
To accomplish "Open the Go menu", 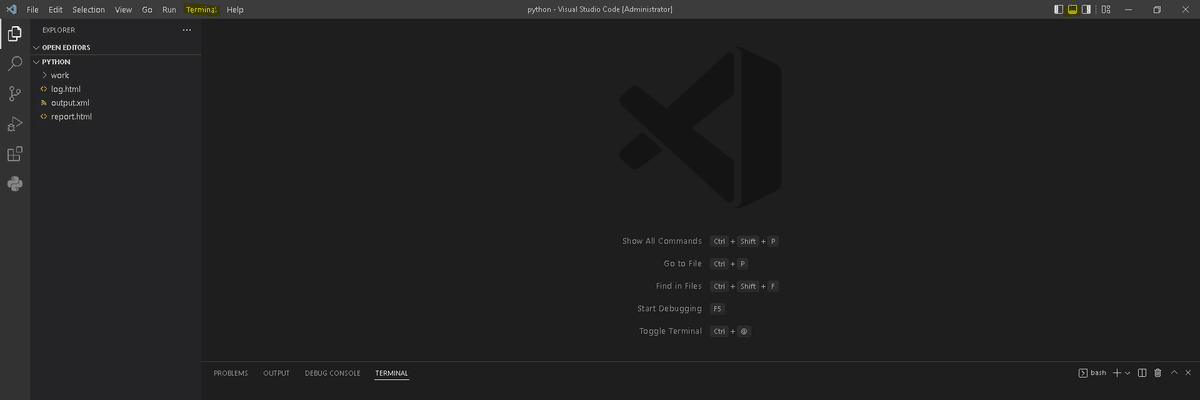I will tap(147, 9).
